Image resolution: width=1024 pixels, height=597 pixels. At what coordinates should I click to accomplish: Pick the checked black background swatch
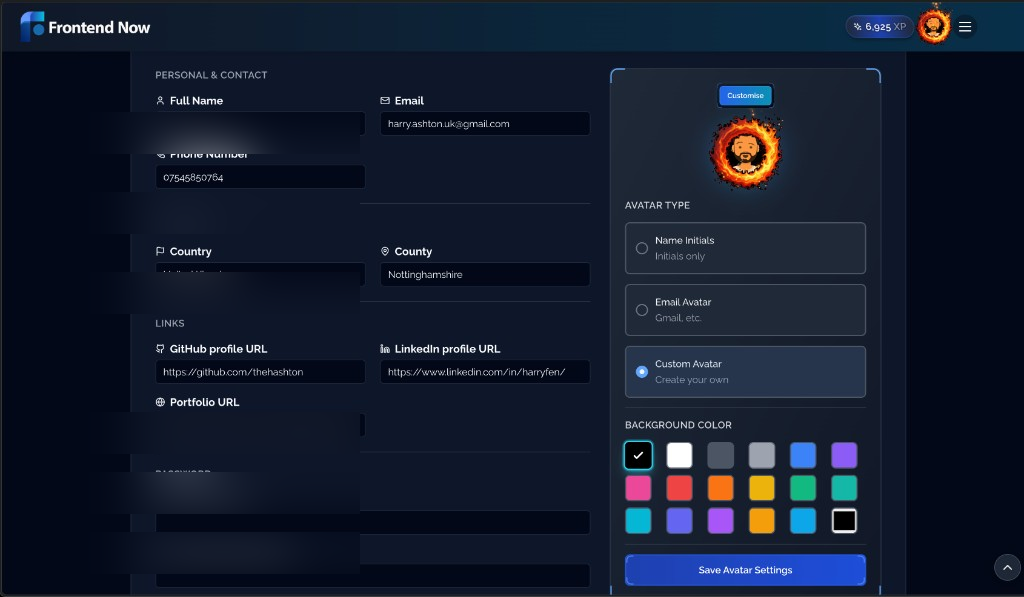[638, 455]
